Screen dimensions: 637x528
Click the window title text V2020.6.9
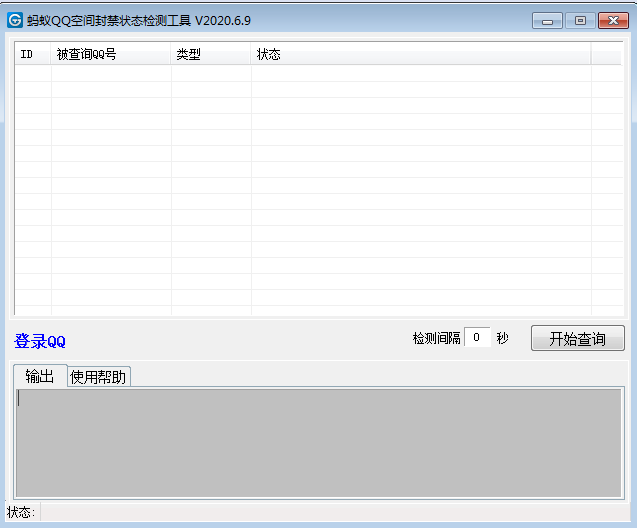(223, 21)
